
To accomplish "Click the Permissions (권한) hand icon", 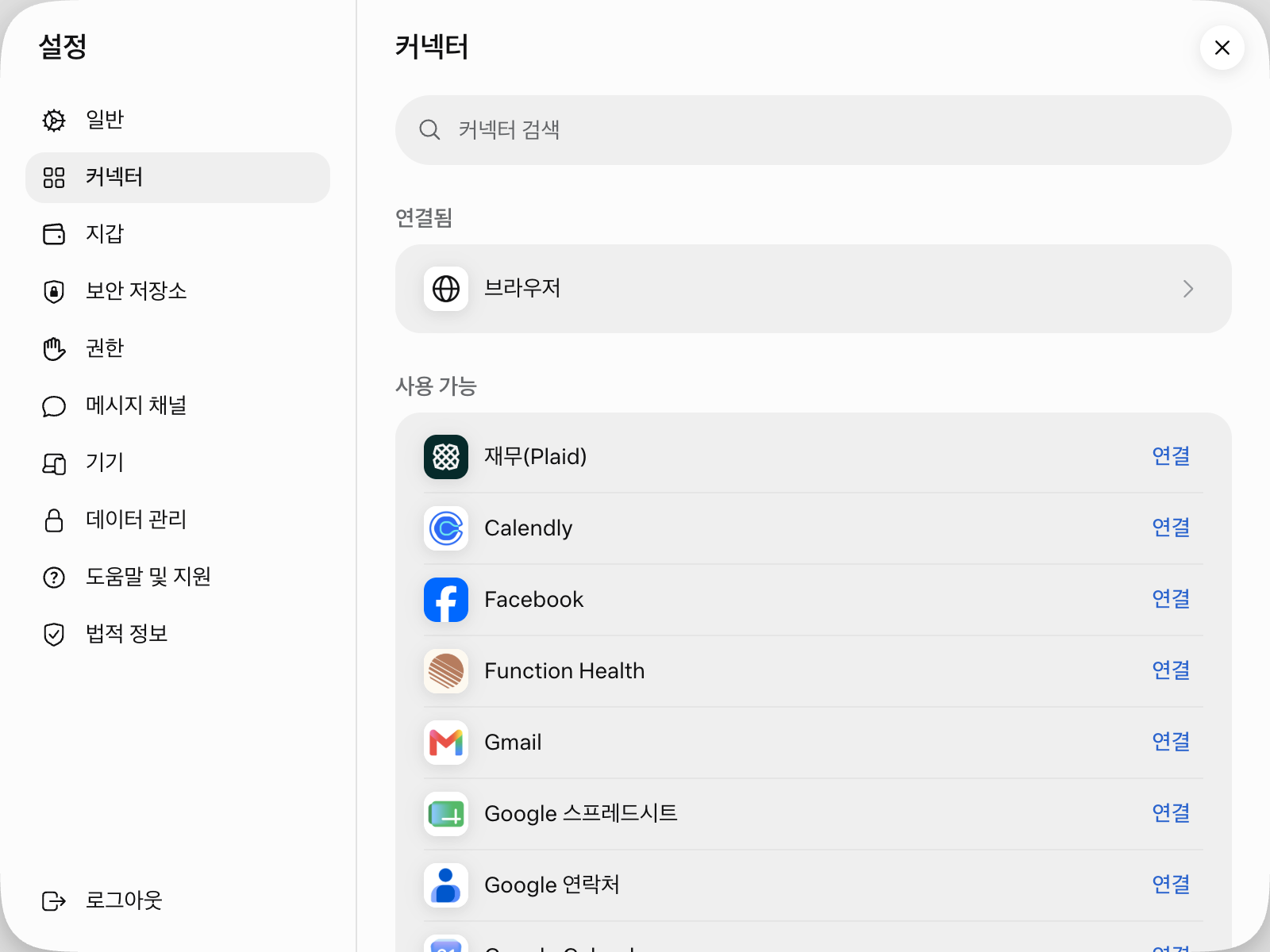I will click(x=54, y=348).
